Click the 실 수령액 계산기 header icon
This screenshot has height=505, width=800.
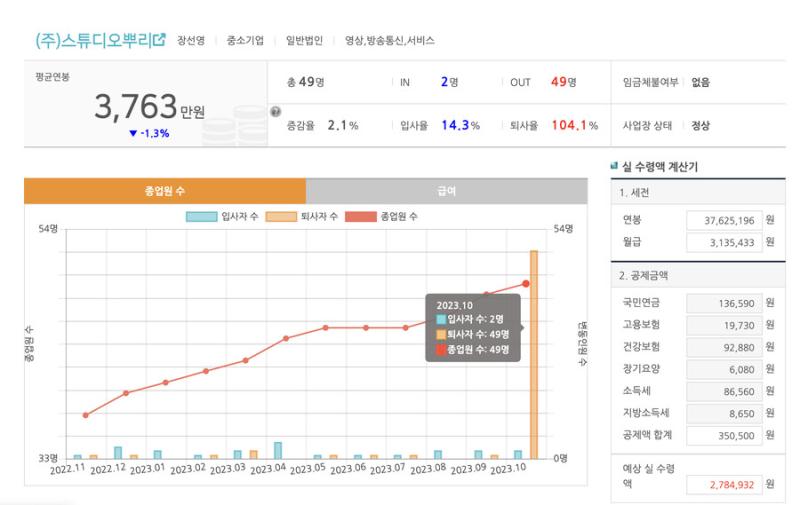[614, 165]
